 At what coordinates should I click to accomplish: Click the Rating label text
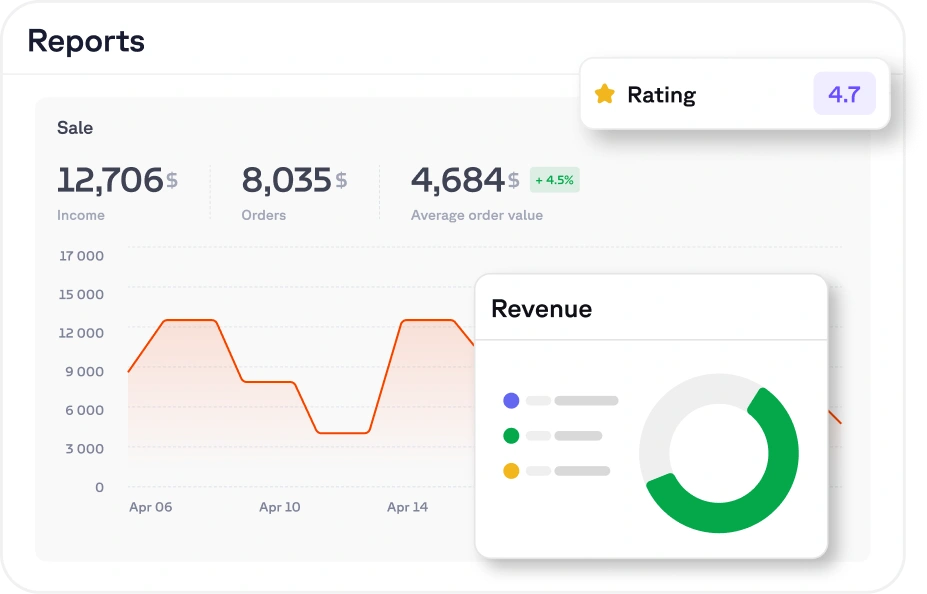(x=662, y=95)
